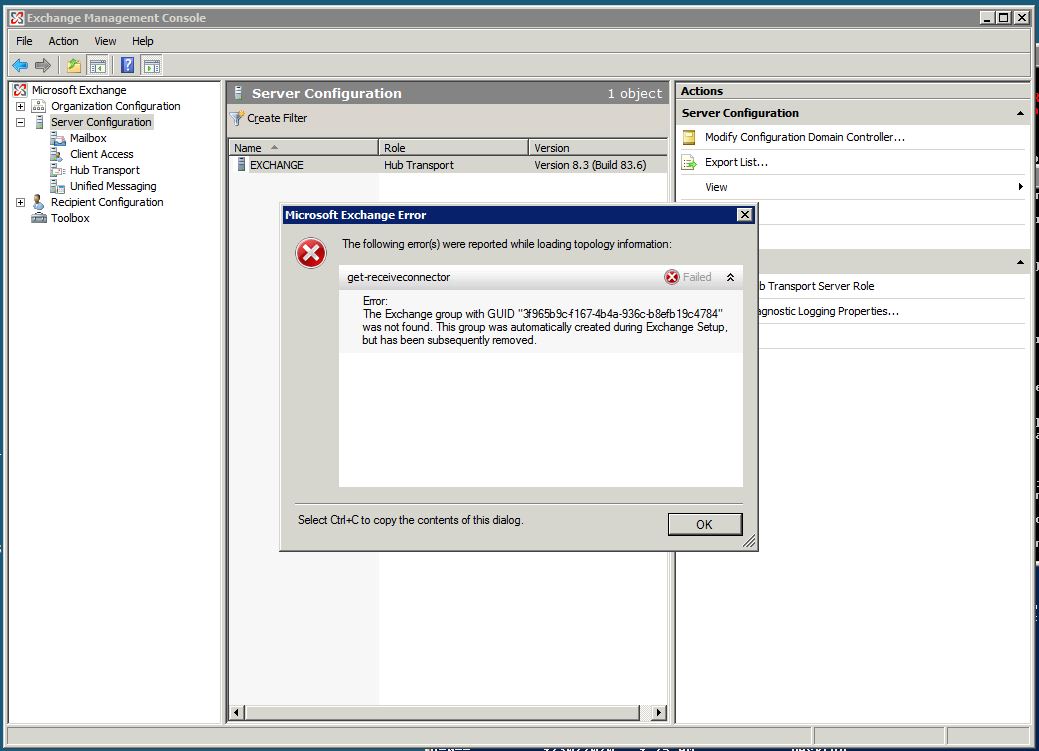Sort by the Version column header
The width and height of the screenshot is (1039, 751).
tap(598, 148)
